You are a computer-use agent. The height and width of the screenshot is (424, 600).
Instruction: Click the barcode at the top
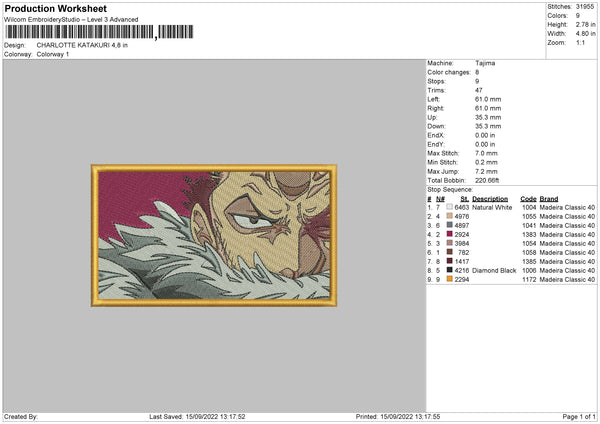[99, 32]
